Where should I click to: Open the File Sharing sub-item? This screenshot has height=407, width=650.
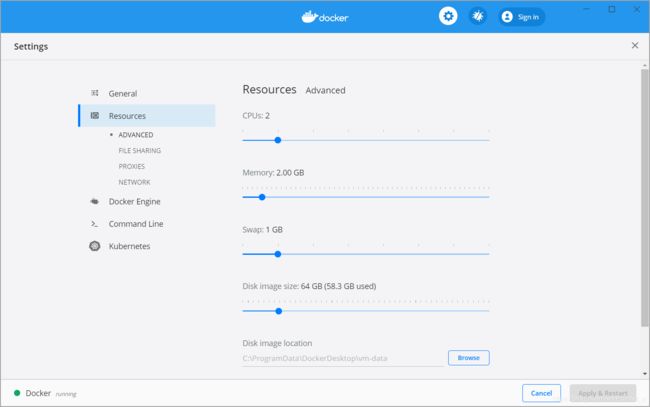140,150
